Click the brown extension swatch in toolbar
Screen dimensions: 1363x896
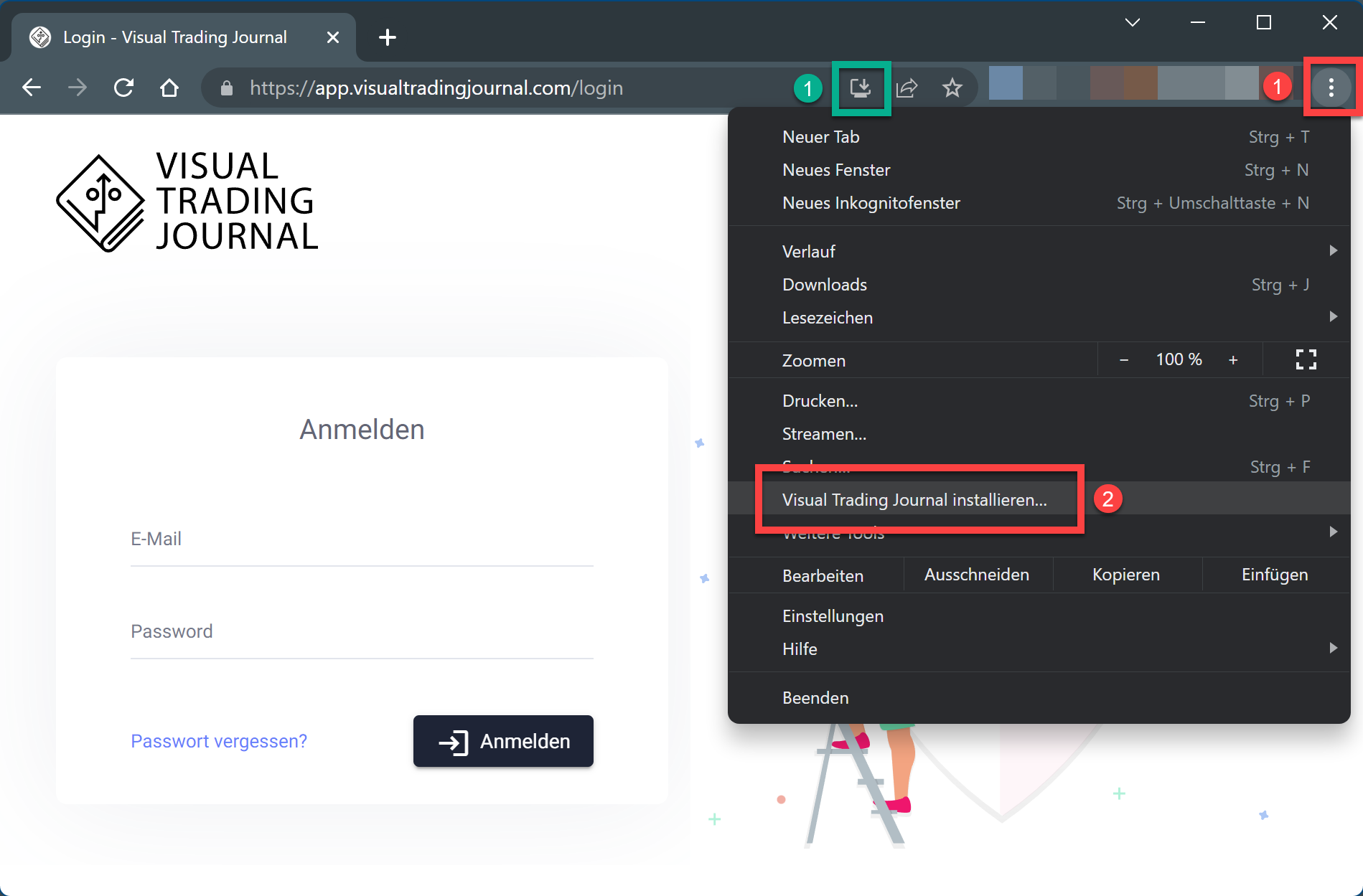click(x=1140, y=83)
